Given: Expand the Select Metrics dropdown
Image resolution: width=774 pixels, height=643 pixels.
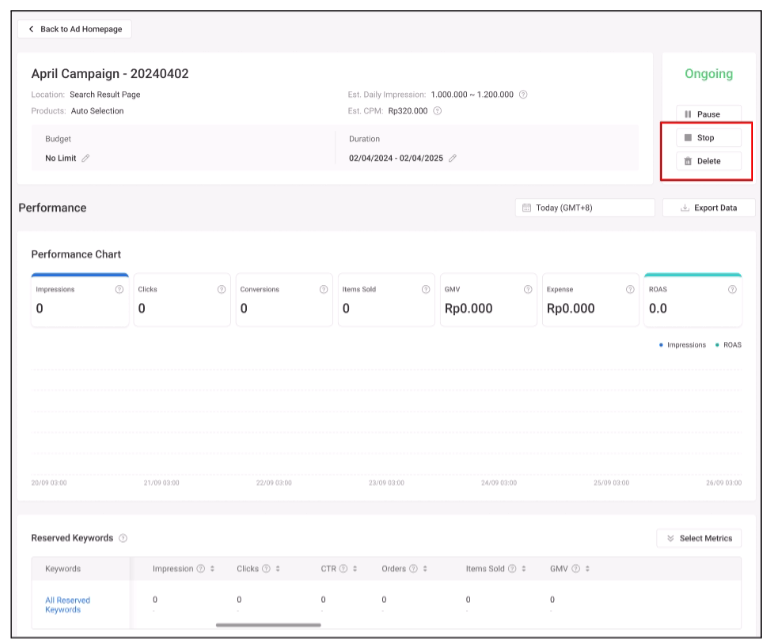Looking at the screenshot, I should [699, 538].
